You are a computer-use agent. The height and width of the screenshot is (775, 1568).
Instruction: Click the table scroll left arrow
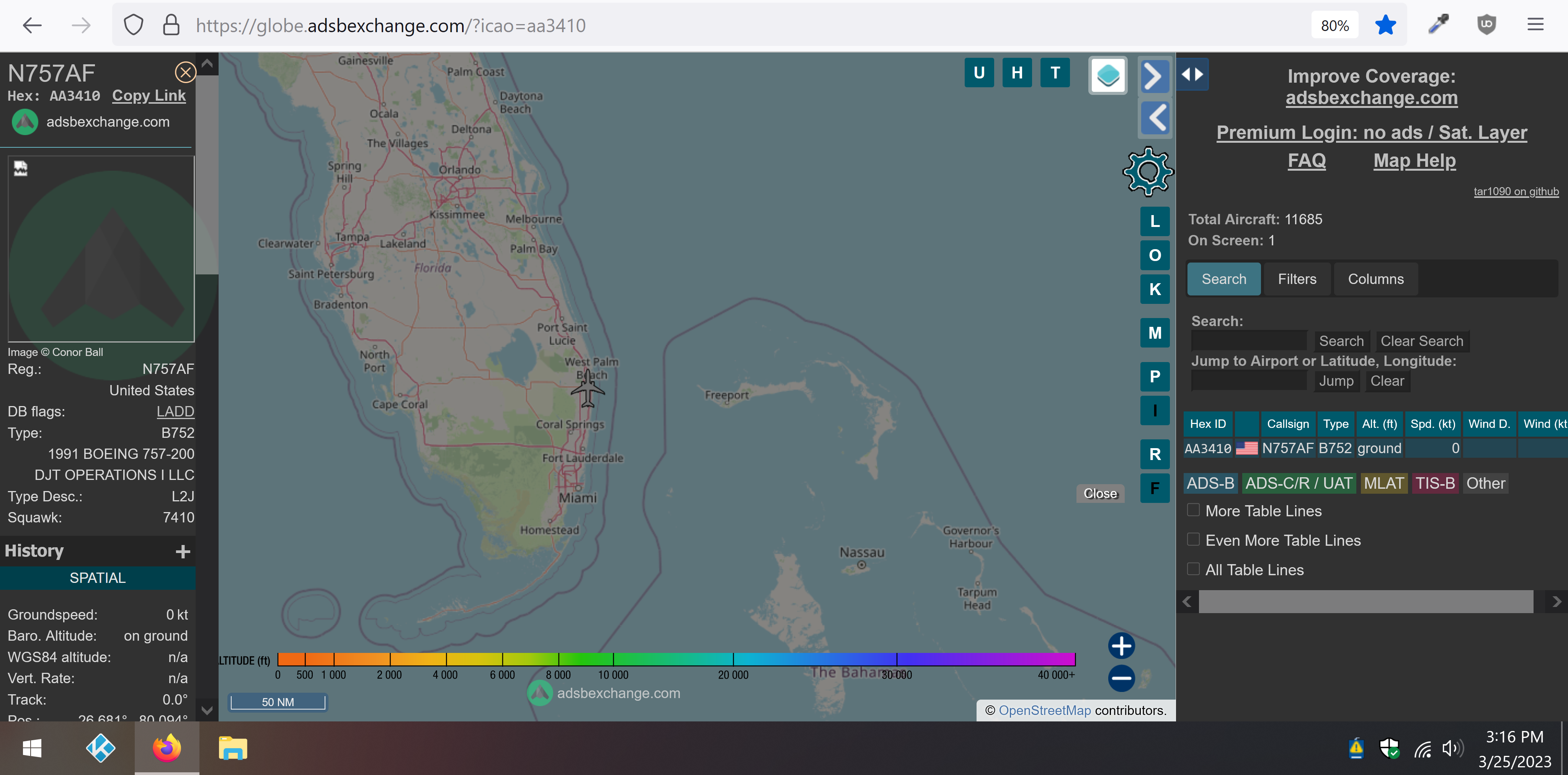click(x=1186, y=602)
